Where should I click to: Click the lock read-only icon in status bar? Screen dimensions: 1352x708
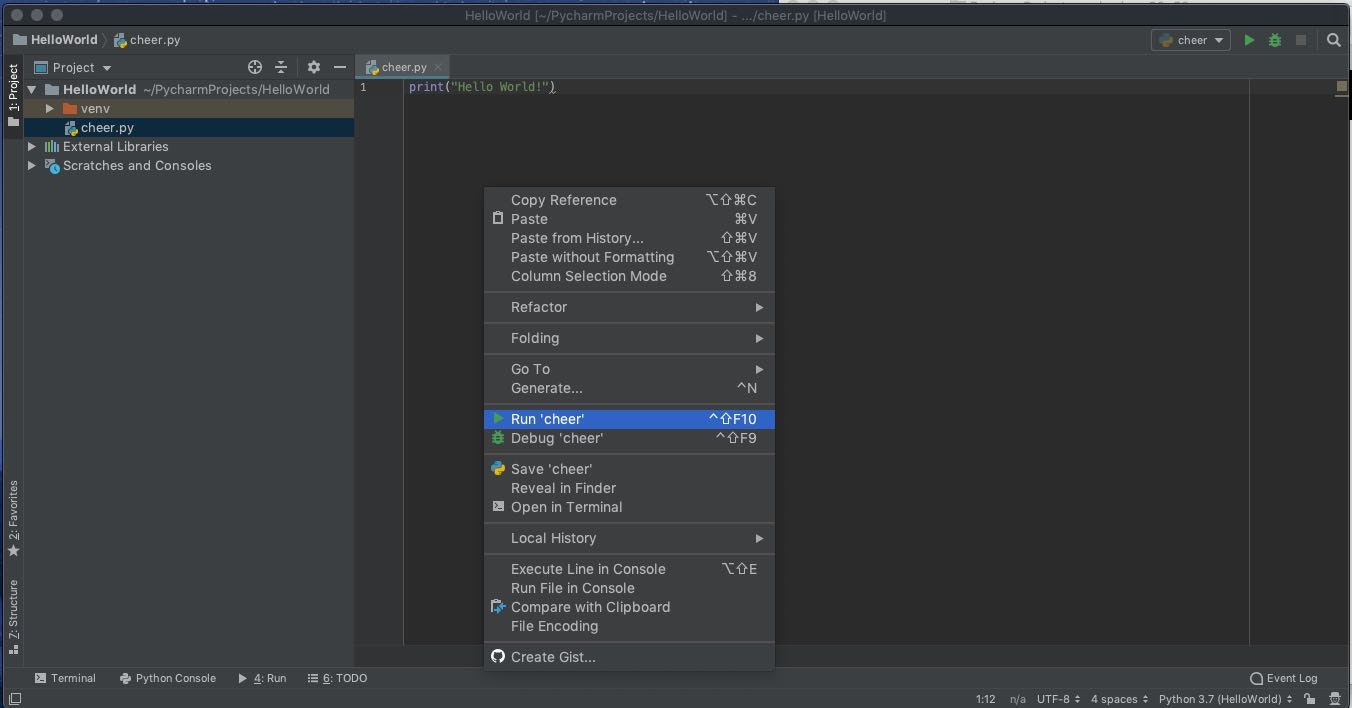1310,699
